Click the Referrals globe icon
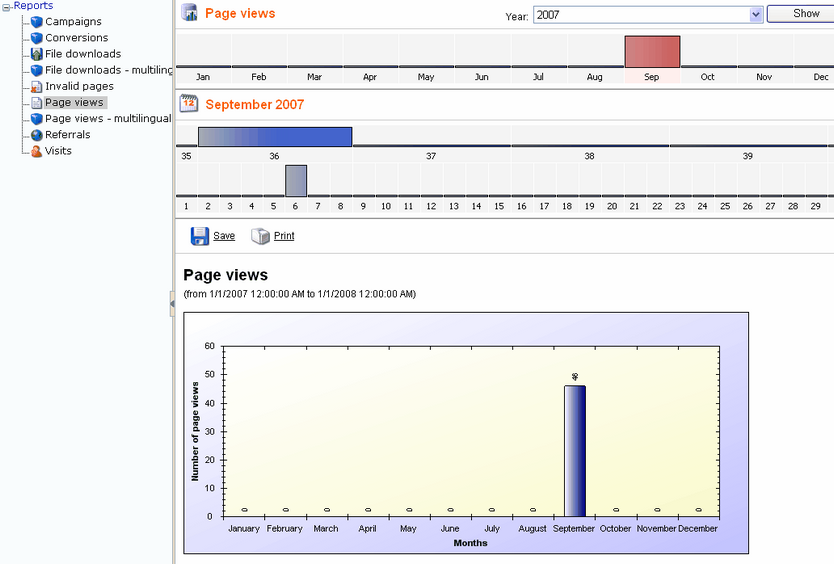 pyautogui.click(x=36, y=135)
